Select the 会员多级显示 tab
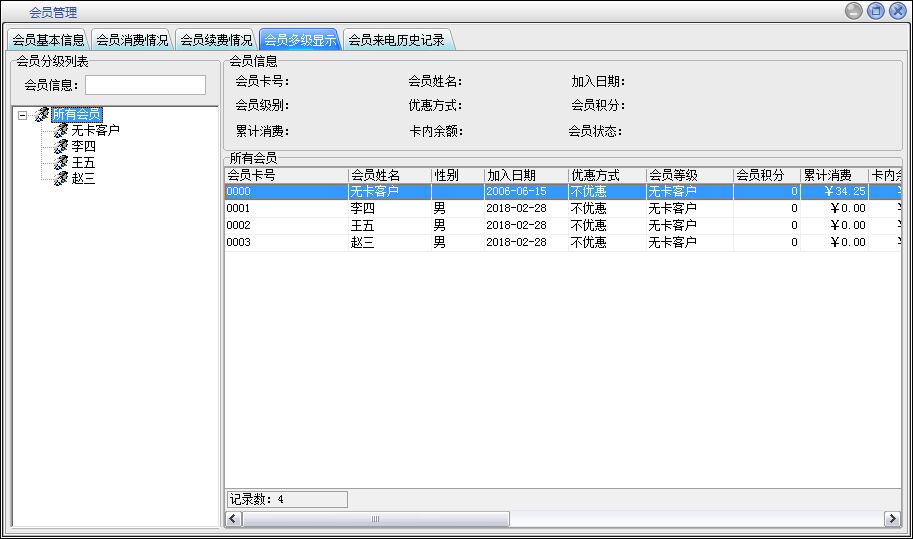The height and width of the screenshot is (539, 913). [300, 41]
